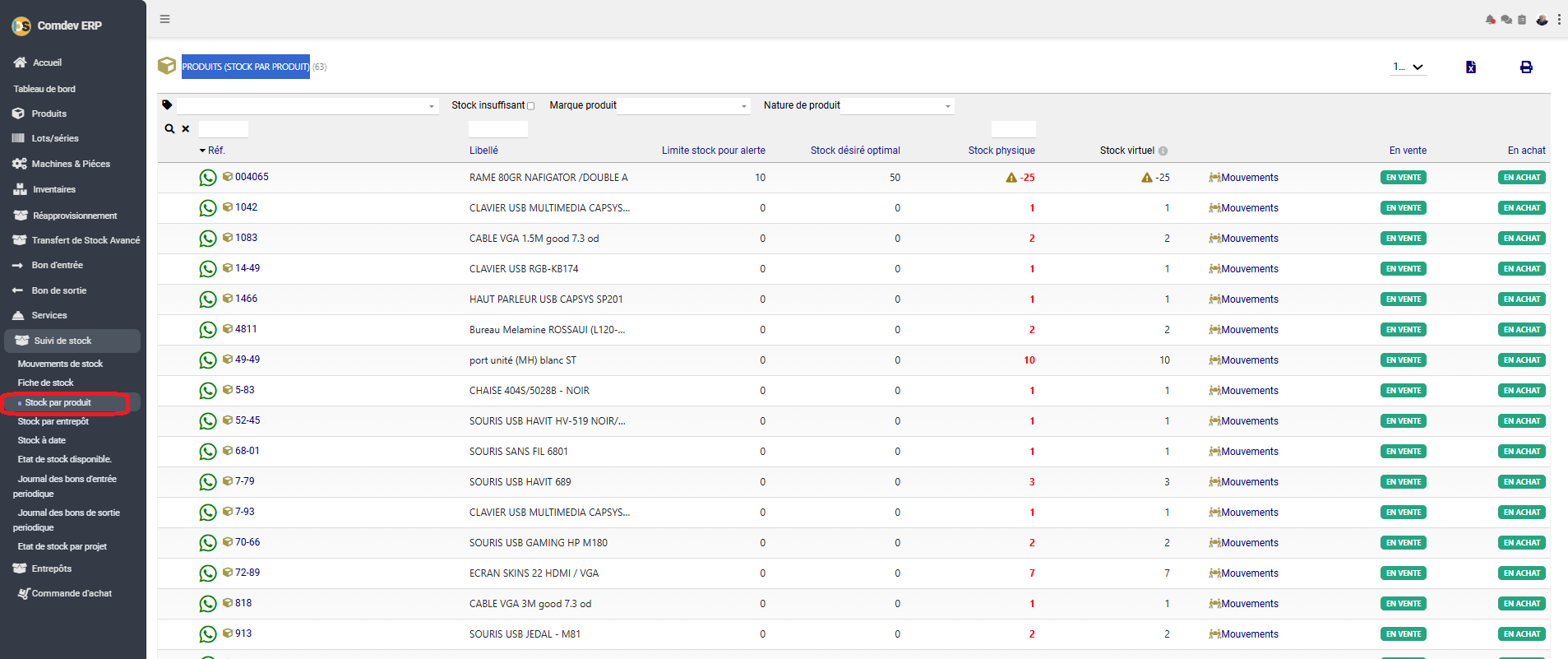The width and height of the screenshot is (1568, 659).
Task: Click EN VENTE badge for product 1042
Action: pyautogui.click(x=1404, y=208)
